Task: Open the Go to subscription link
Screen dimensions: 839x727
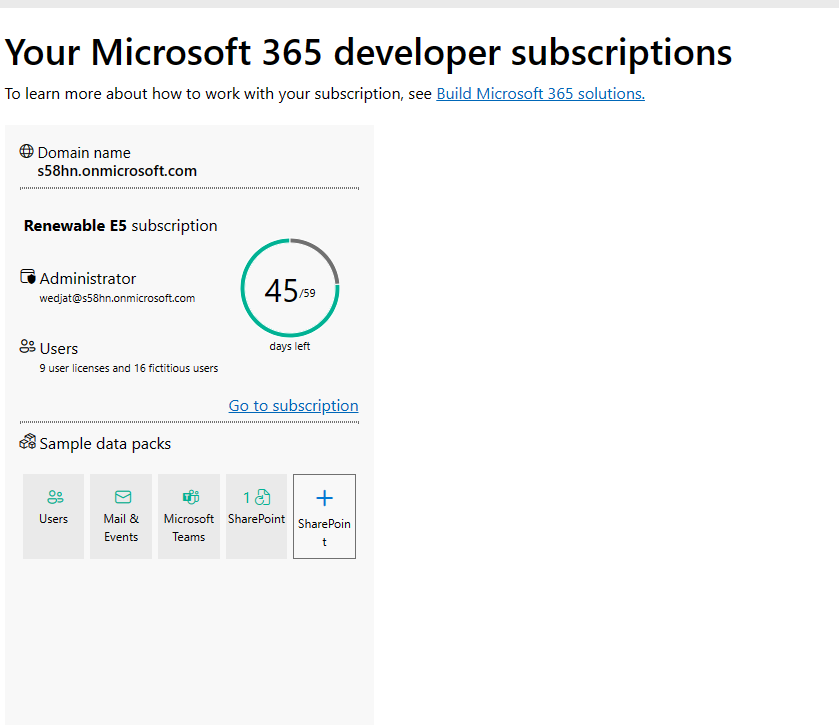Action: pos(293,405)
